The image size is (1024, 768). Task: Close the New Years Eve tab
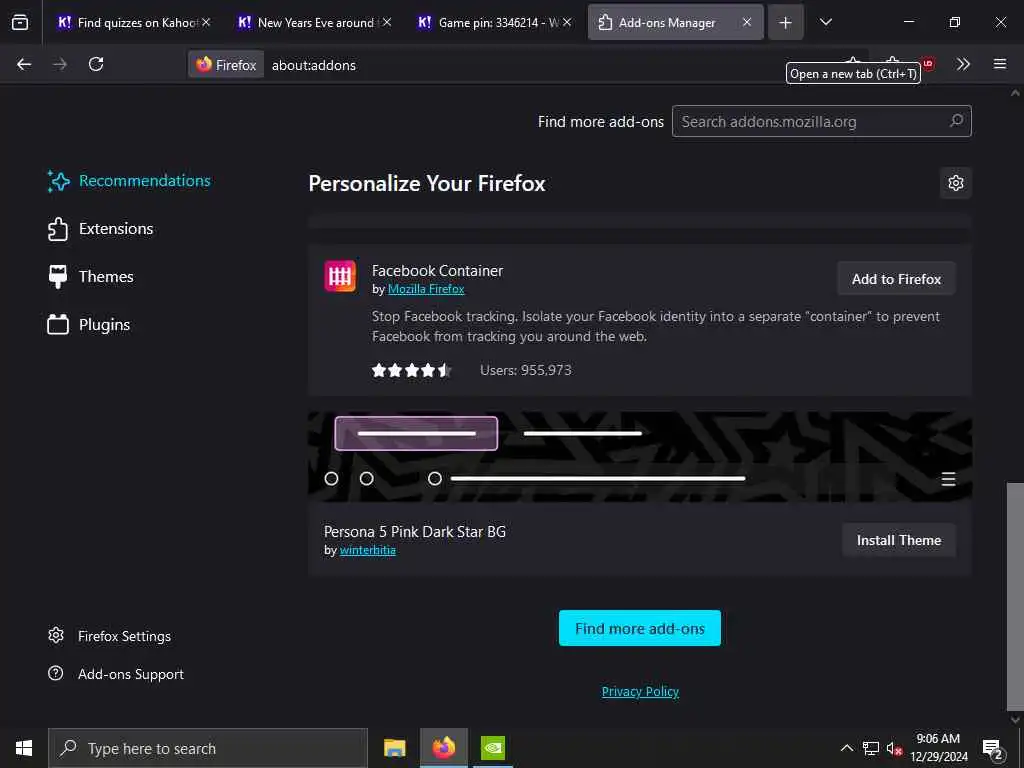[x=387, y=22]
